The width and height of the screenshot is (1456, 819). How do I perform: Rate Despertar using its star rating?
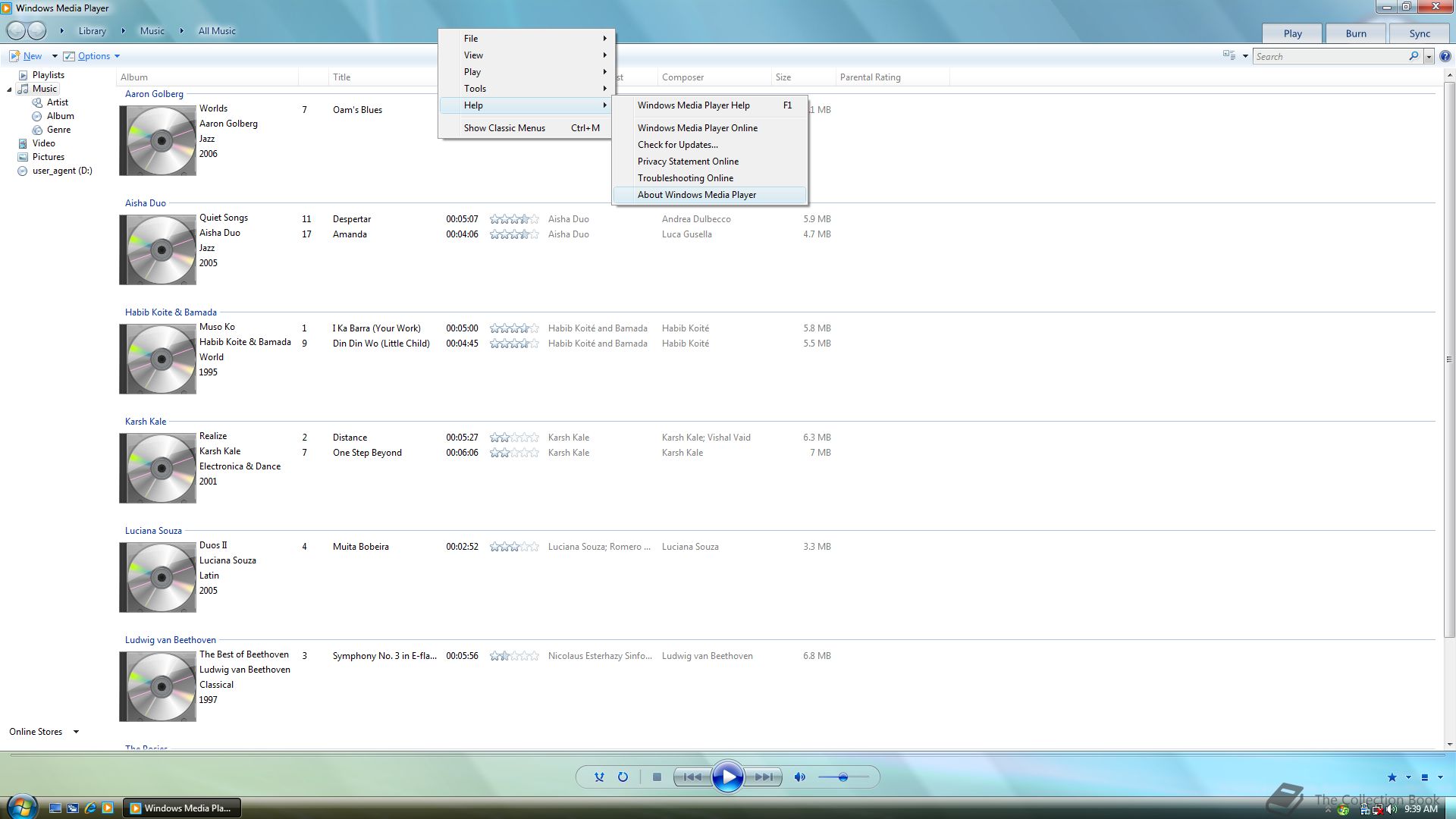coord(514,219)
